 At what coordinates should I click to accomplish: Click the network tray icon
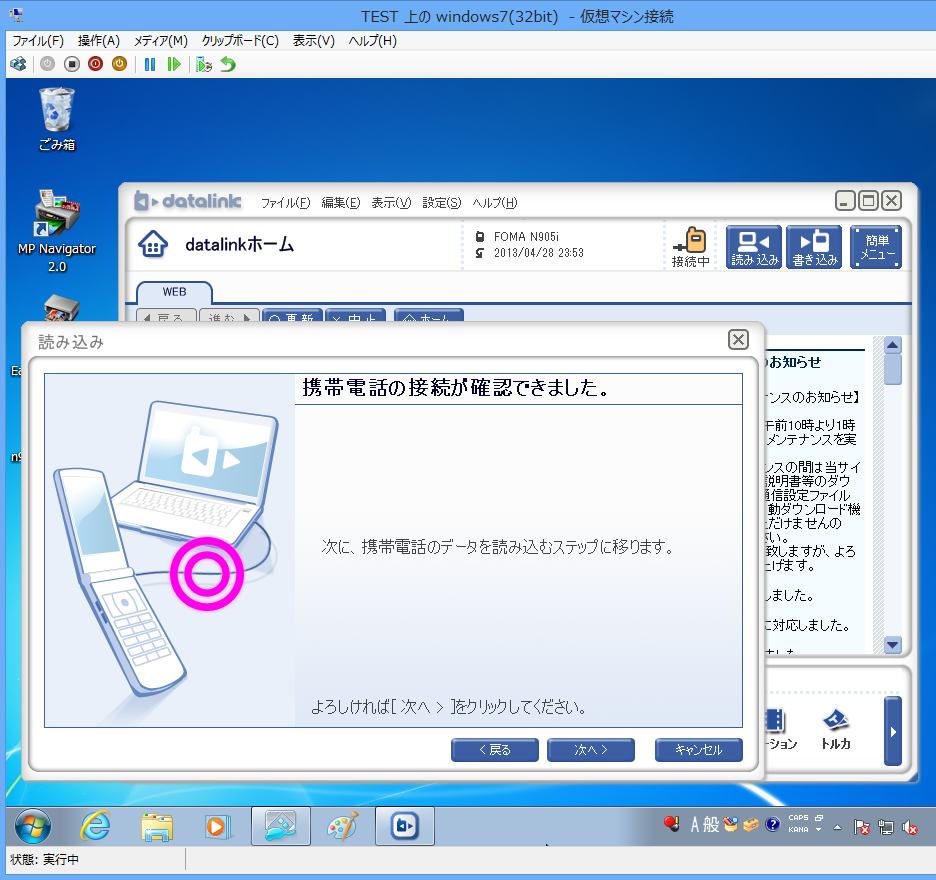(x=886, y=827)
